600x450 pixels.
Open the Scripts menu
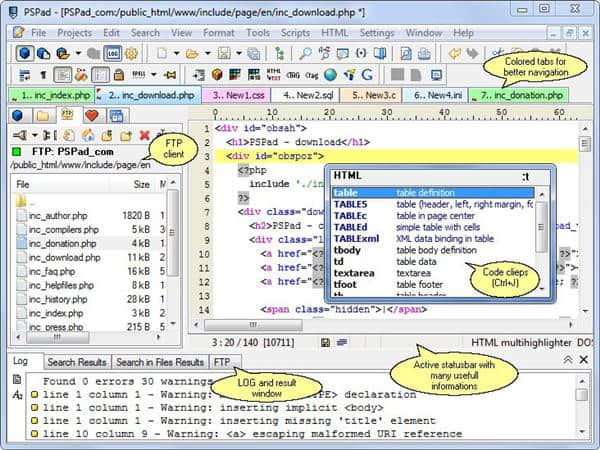295,32
